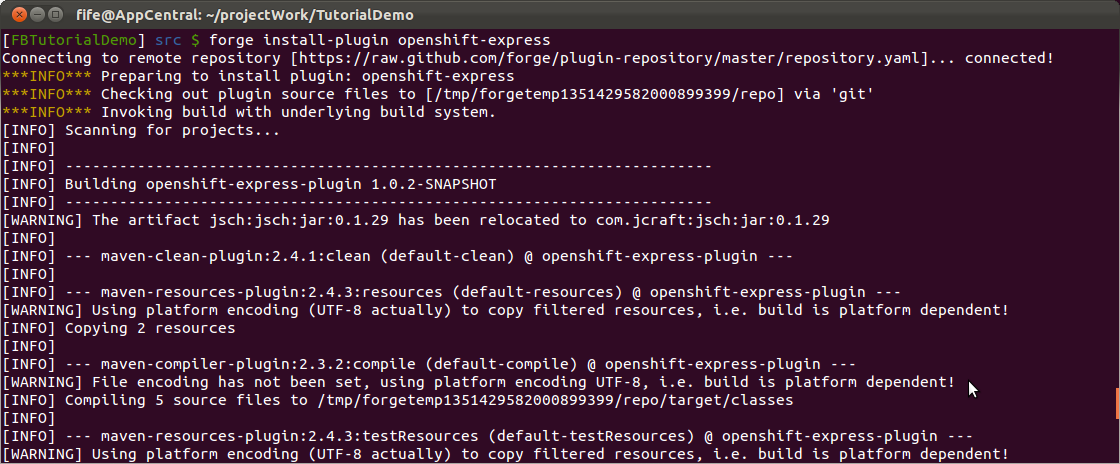Click the 'forge install-plugin openshift-express' command
The image size is (1120, 464).
(x=379, y=40)
